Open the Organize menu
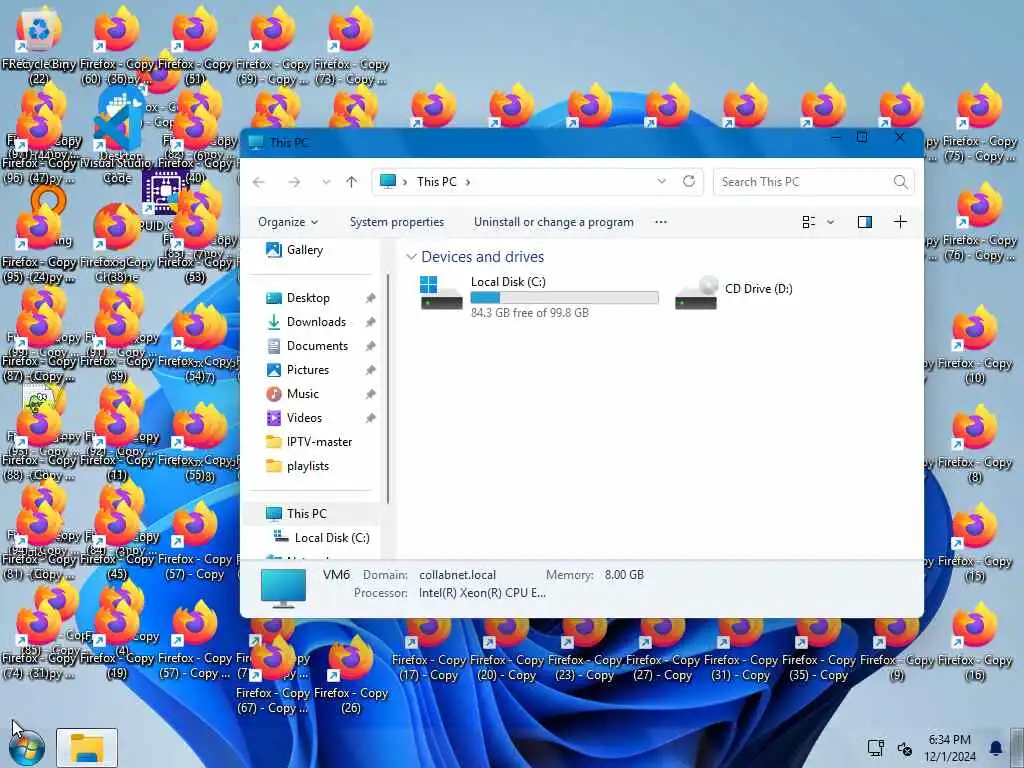This screenshot has width=1024, height=768. pyautogui.click(x=288, y=222)
